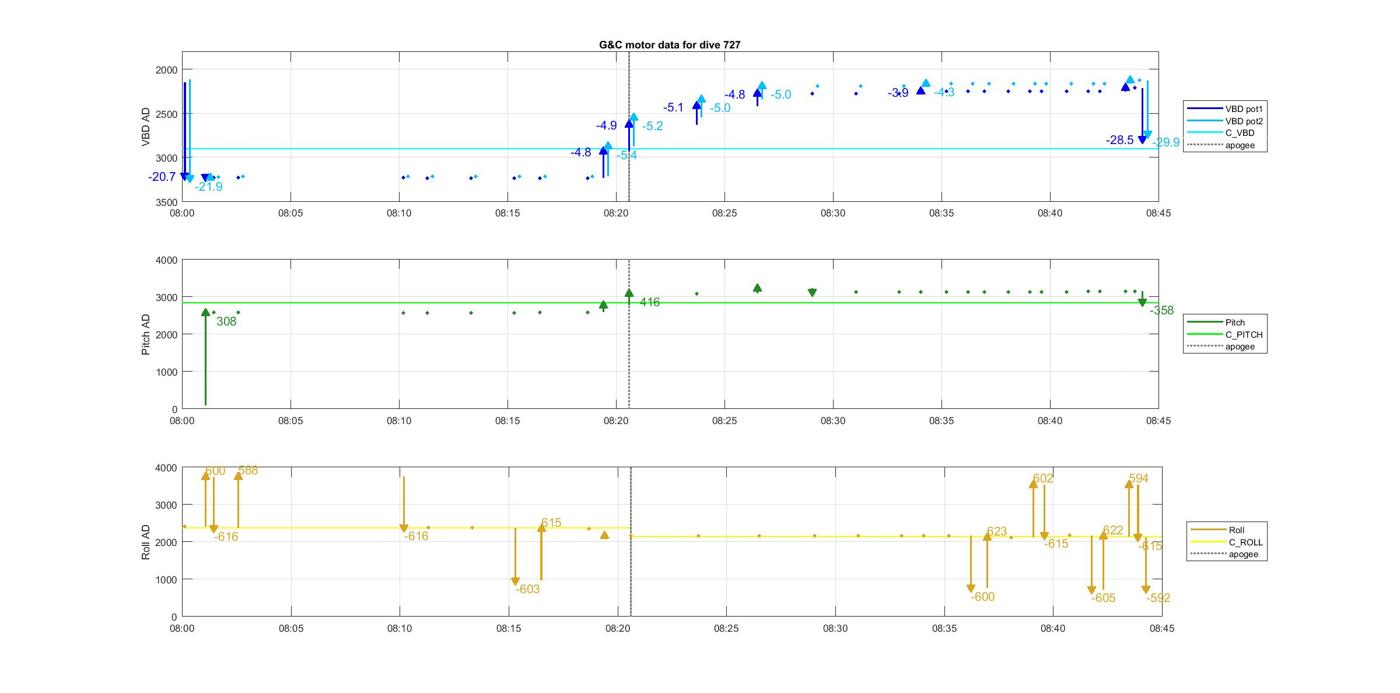Click the '1000' tick on Pitch axis

coord(166,372)
